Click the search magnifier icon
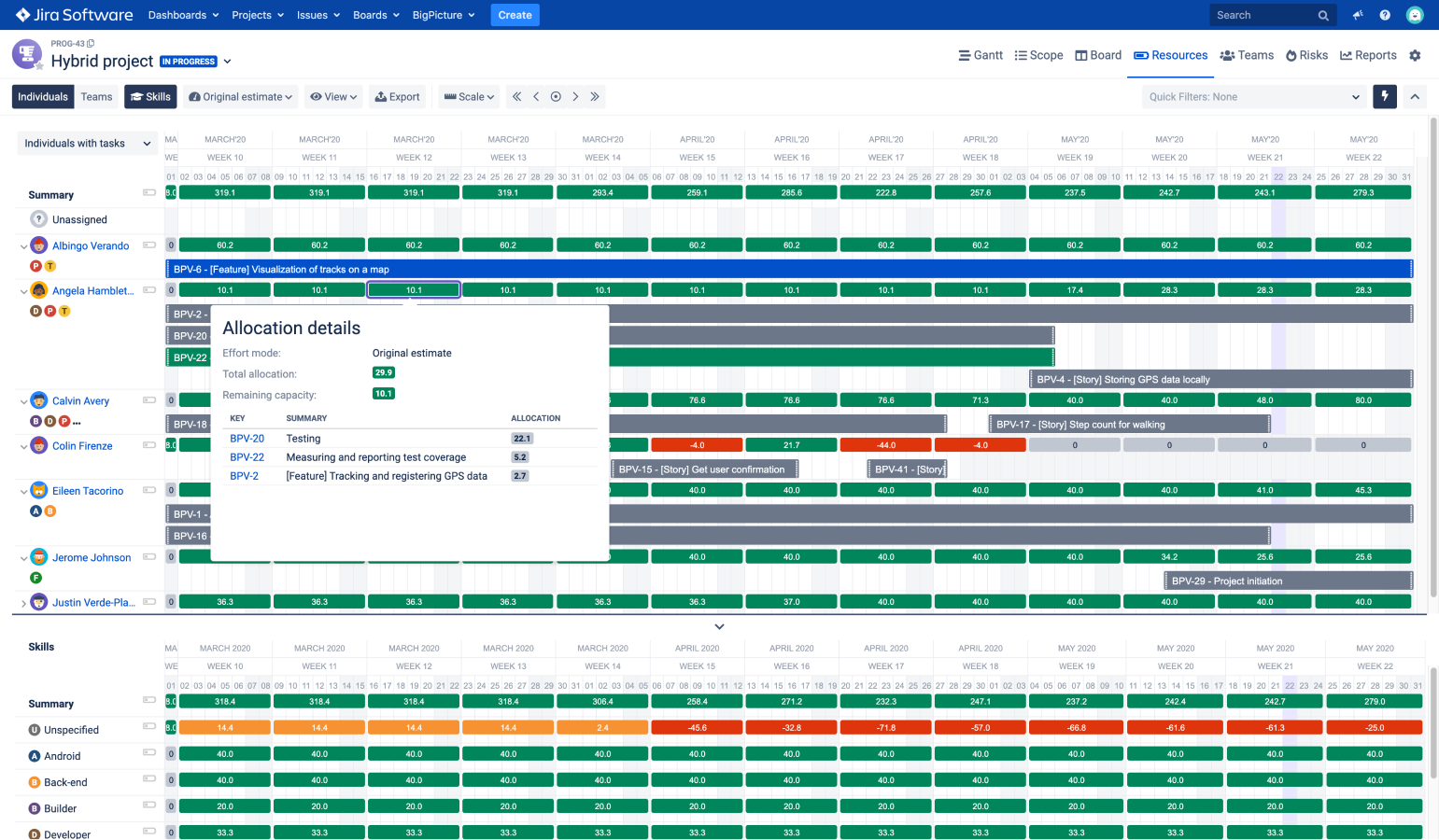1439x840 pixels. coord(1323,16)
